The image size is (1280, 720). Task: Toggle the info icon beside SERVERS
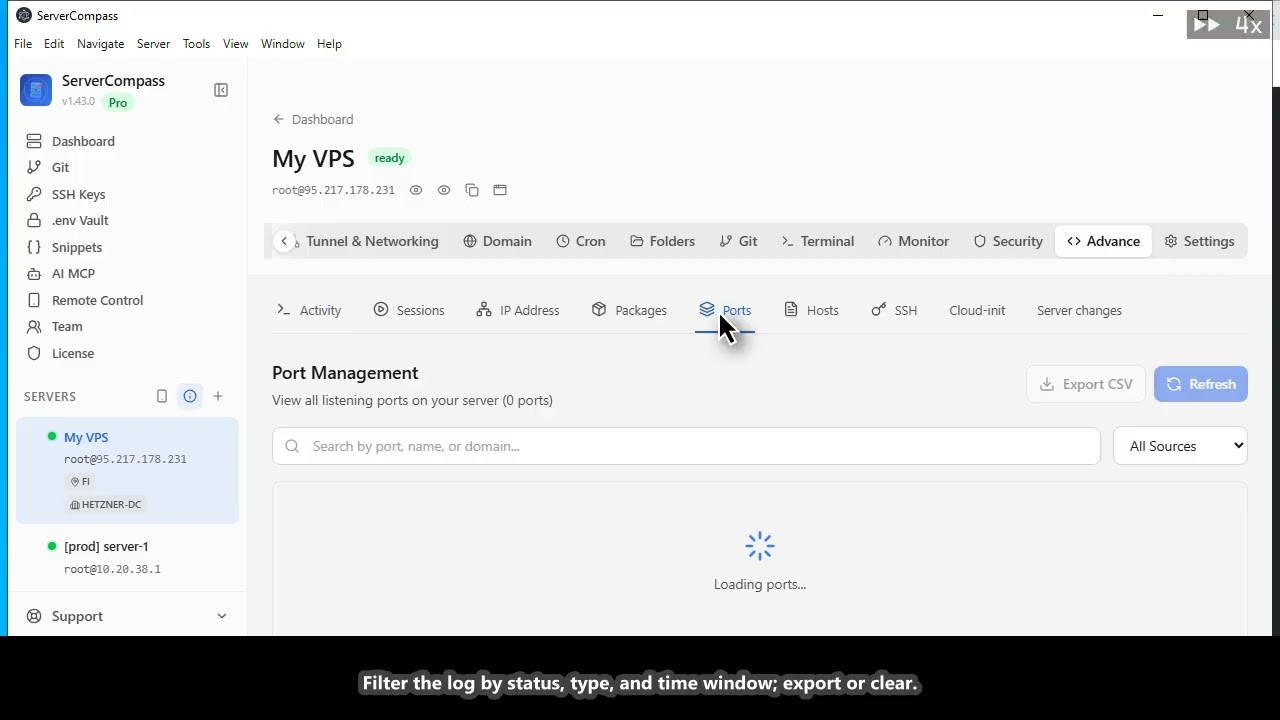pos(190,396)
